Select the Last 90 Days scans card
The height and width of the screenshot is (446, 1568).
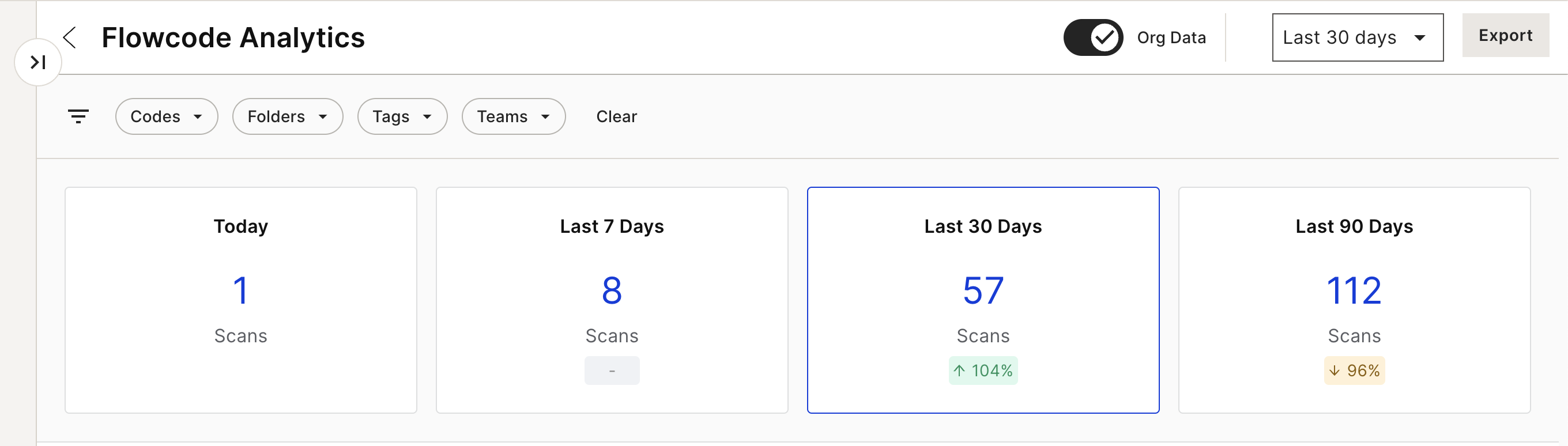tap(1354, 300)
